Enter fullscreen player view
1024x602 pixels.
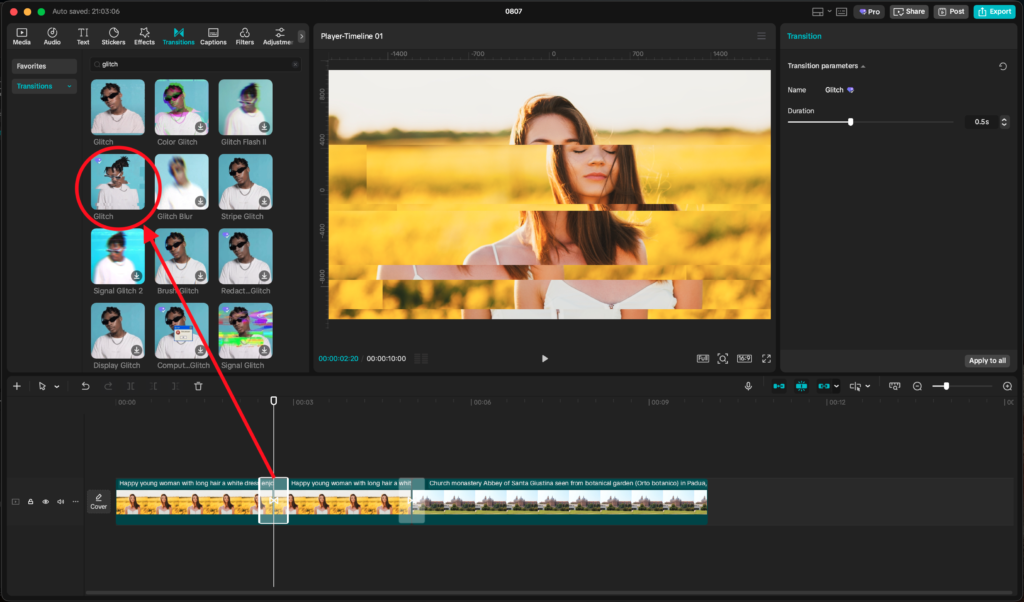coord(767,358)
